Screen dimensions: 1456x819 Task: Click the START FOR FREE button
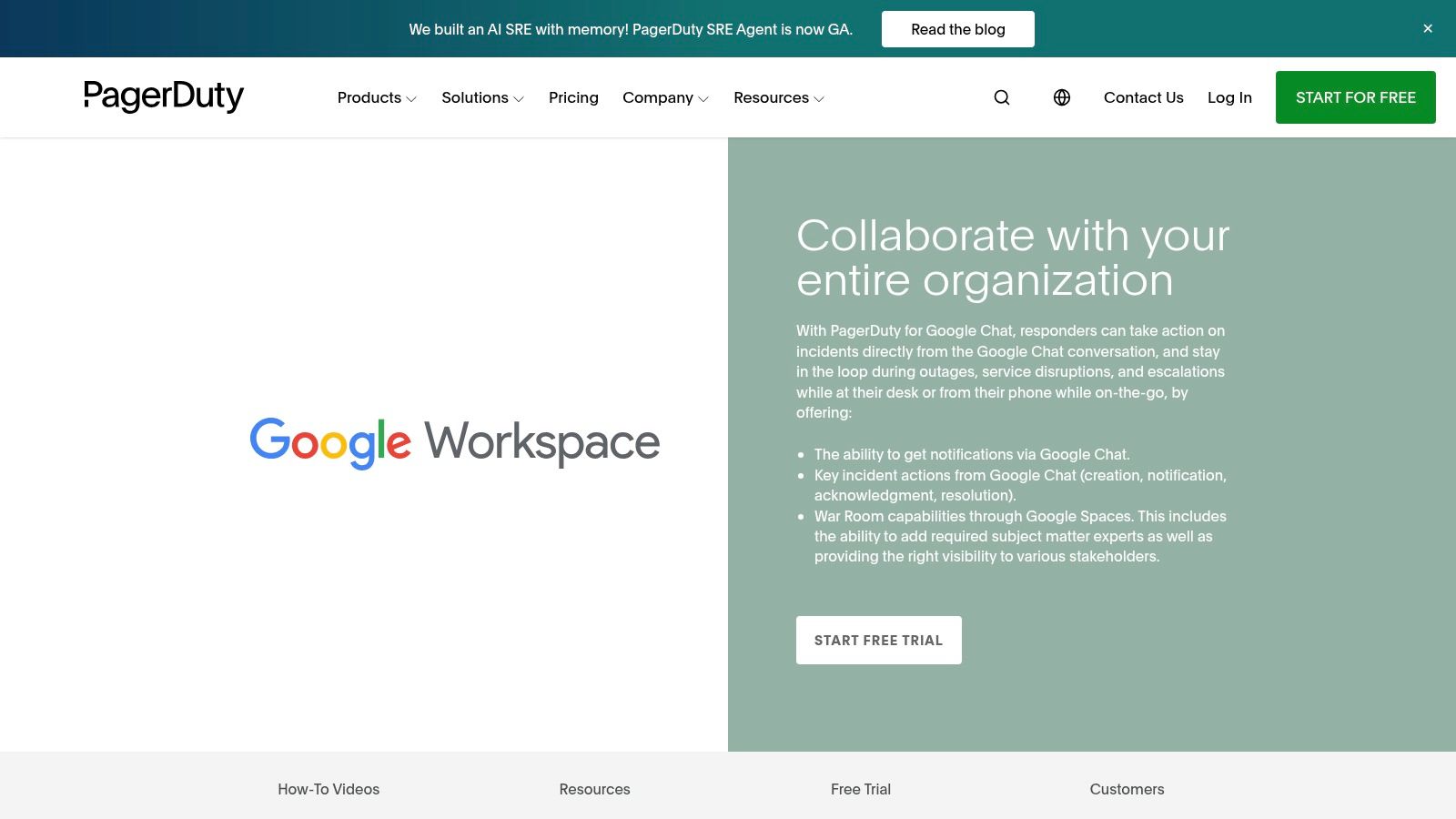tap(1355, 97)
